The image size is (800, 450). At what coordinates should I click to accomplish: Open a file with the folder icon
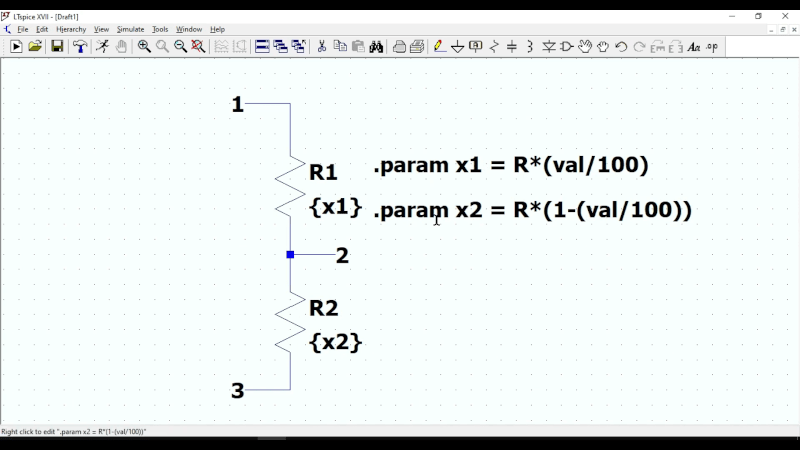pos(35,47)
